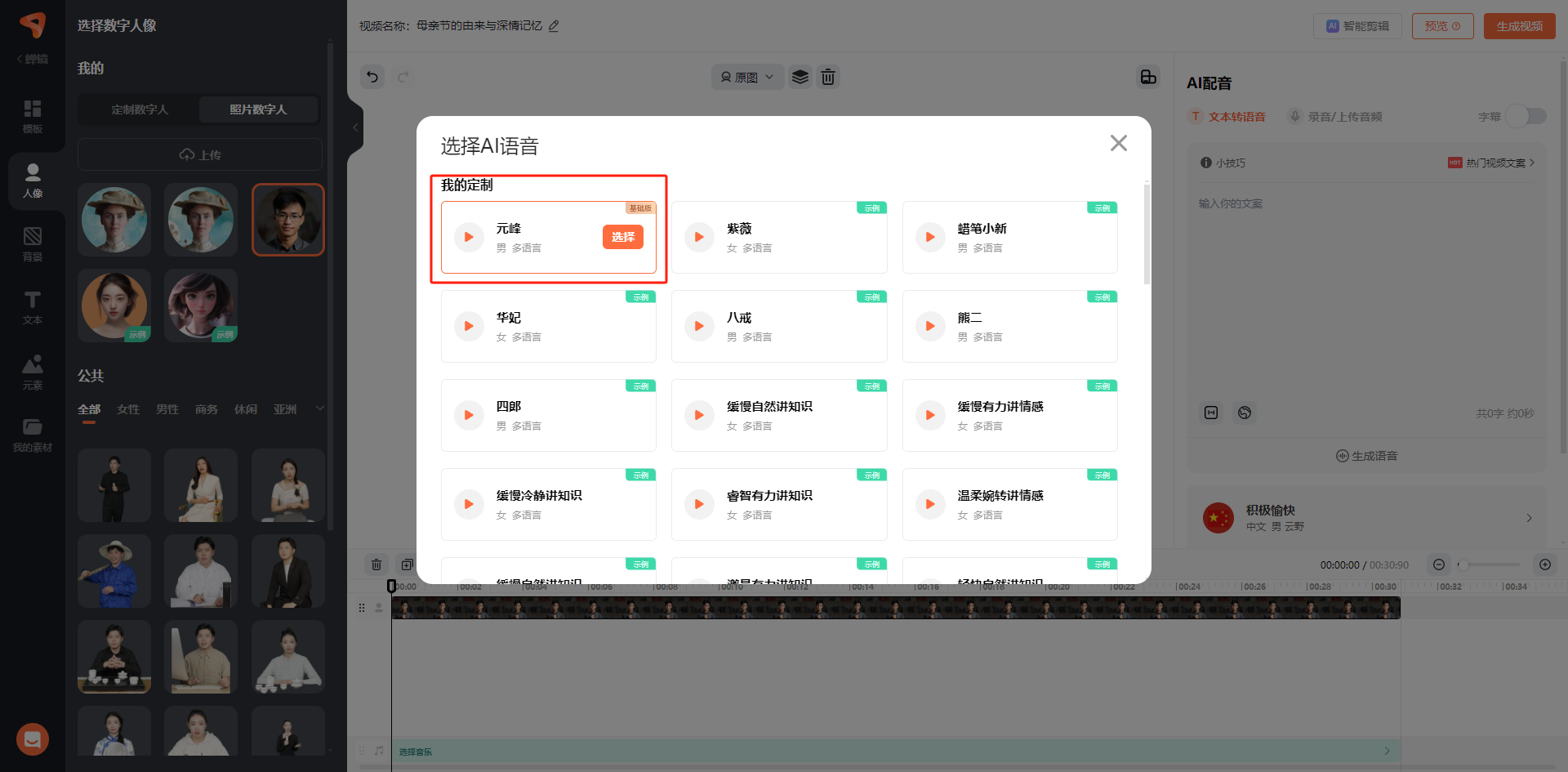Click the 上传 upload button
Screen dimensions: 1568x772
[200, 154]
